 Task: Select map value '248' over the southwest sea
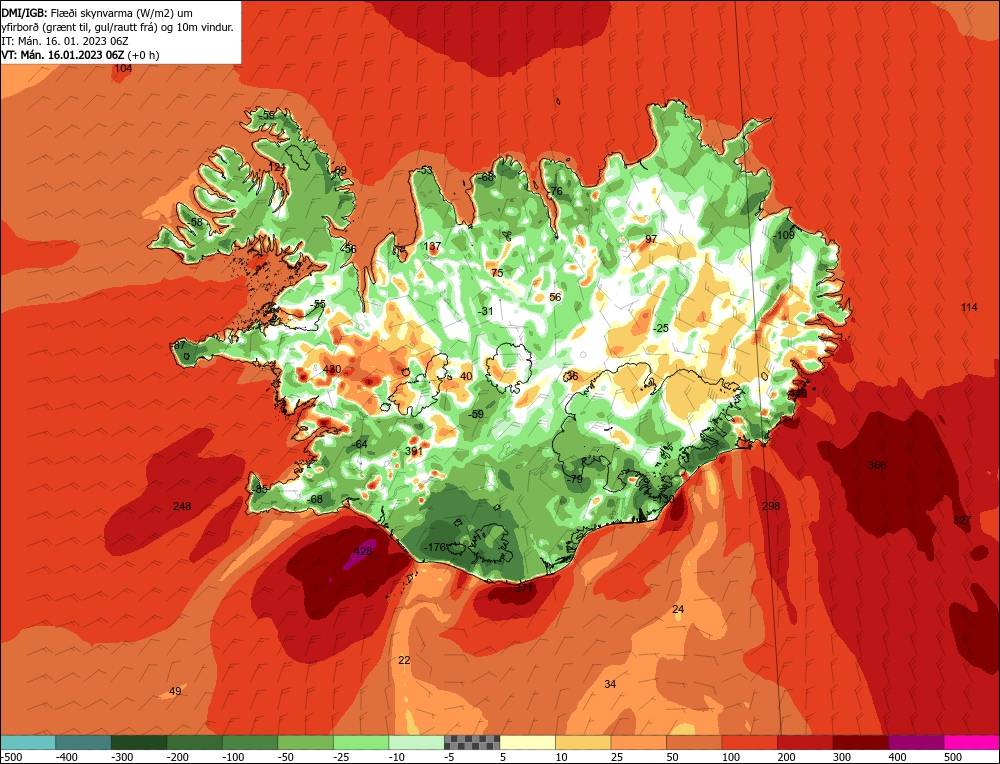[x=182, y=506]
